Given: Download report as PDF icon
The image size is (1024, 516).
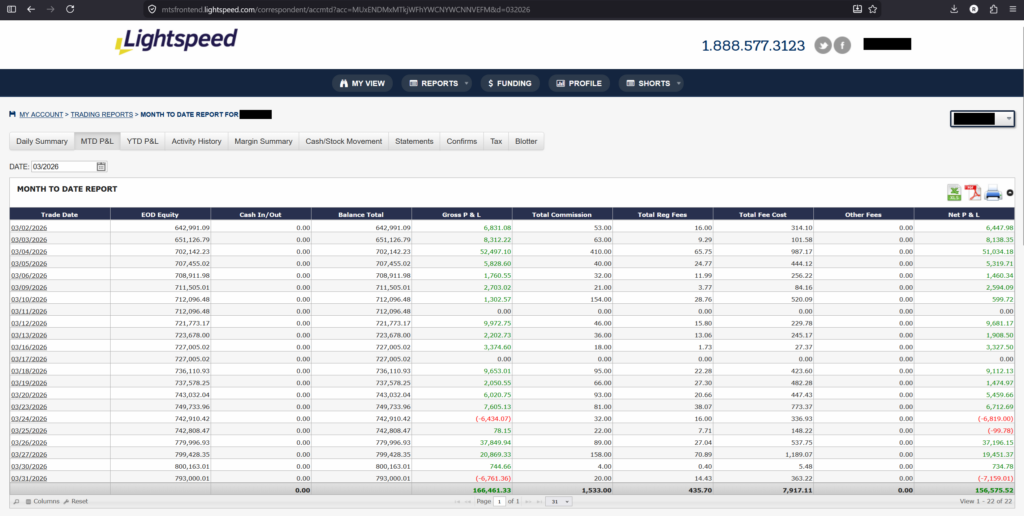Looking at the screenshot, I should pos(973,193).
